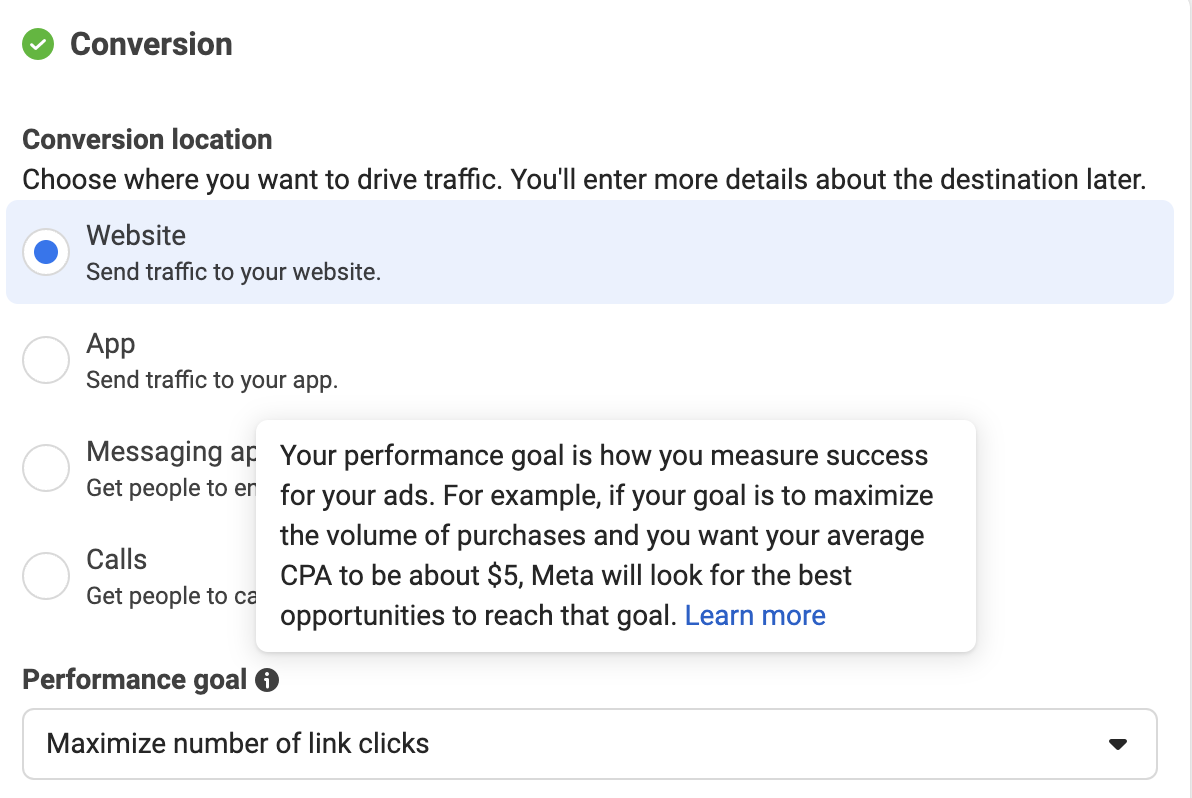Image resolution: width=1192 pixels, height=798 pixels.
Task: Click the Send traffic to your app description
Action: [212, 380]
